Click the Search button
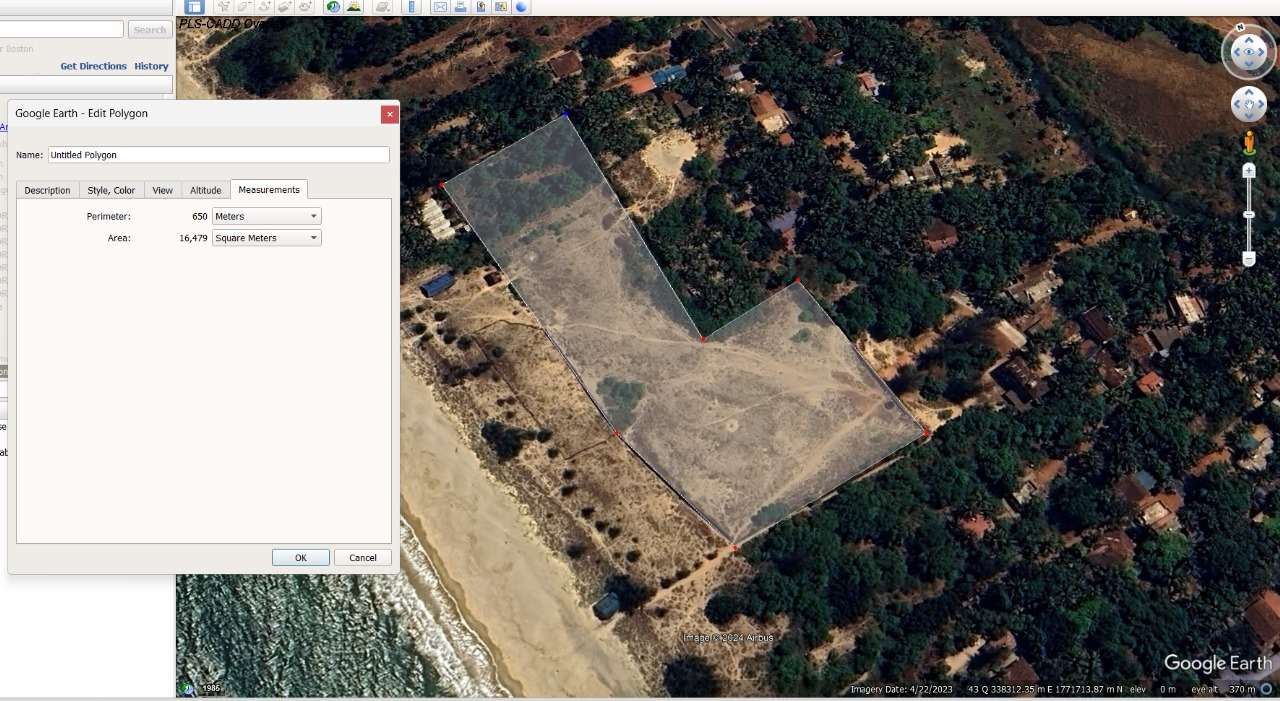The width and height of the screenshot is (1280, 701). pyautogui.click(x=150, y=30)
